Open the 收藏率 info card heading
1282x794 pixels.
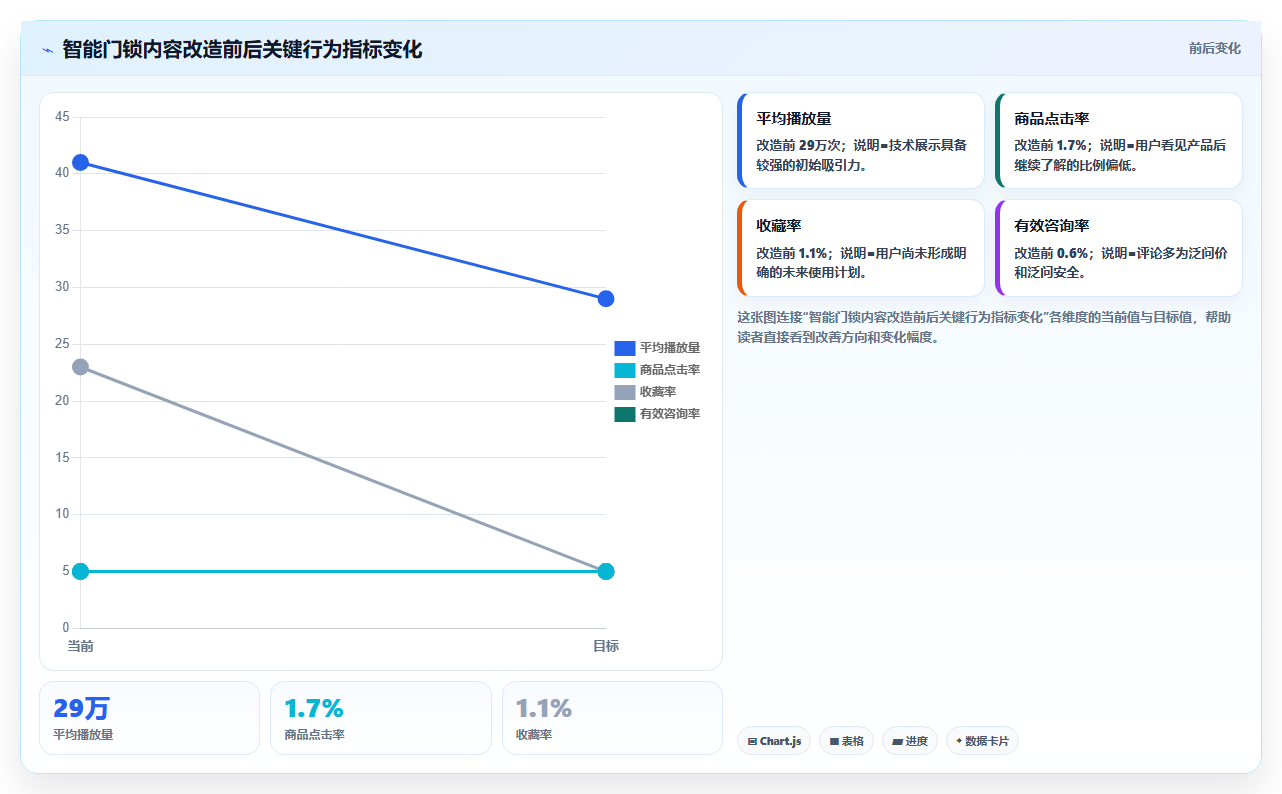779,227
